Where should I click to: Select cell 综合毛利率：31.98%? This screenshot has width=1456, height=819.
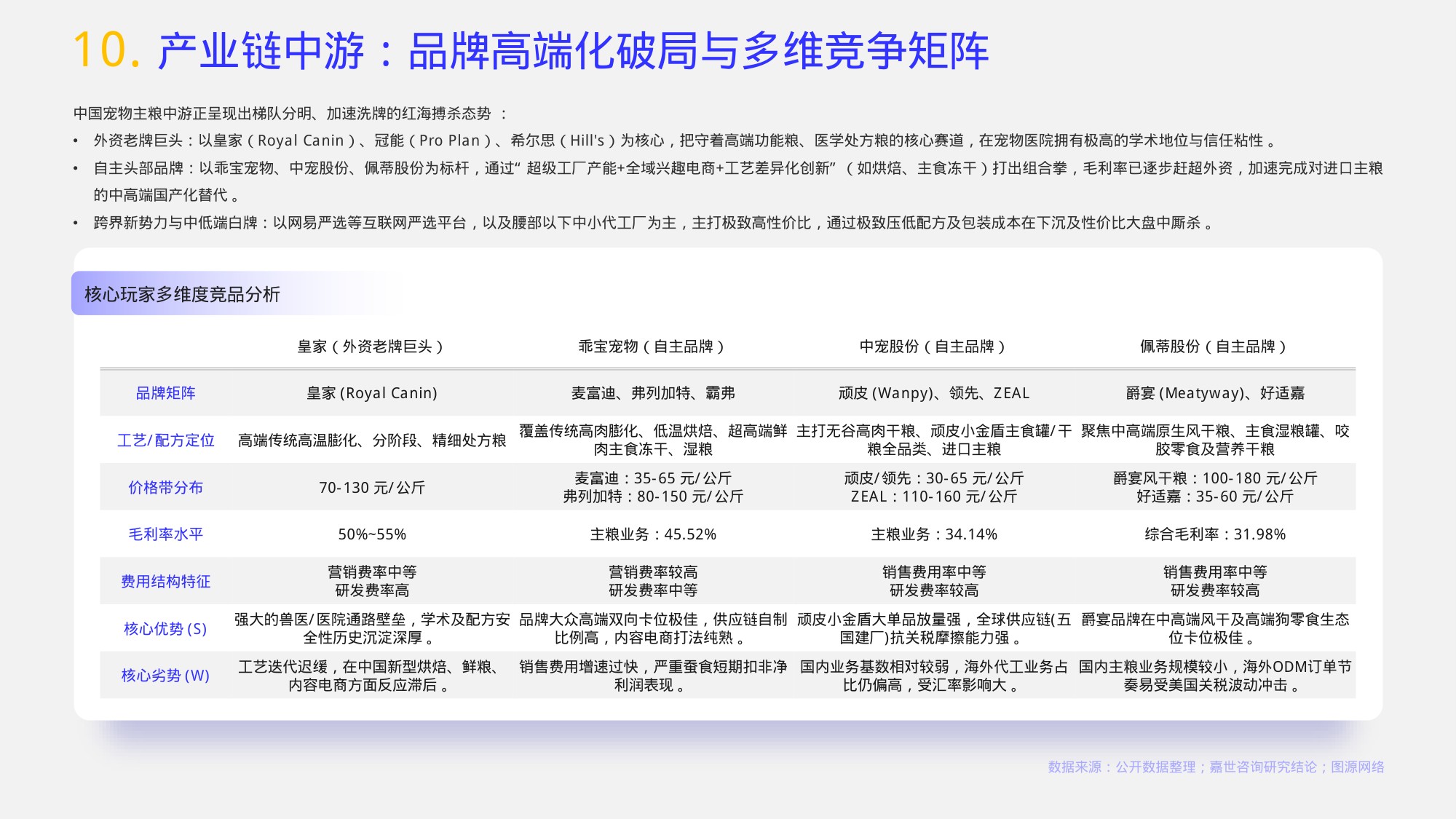1215,534
